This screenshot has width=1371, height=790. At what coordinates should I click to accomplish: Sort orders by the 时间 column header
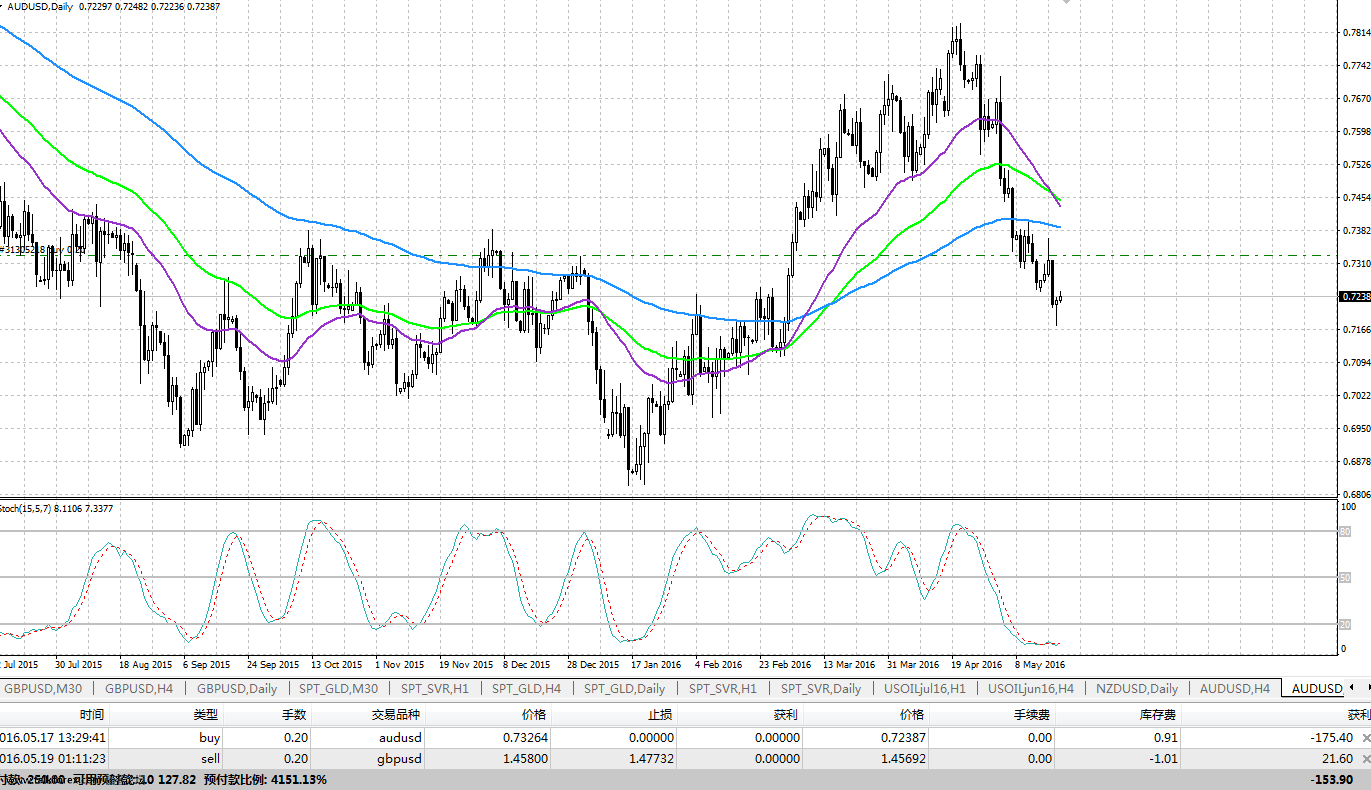92,716
